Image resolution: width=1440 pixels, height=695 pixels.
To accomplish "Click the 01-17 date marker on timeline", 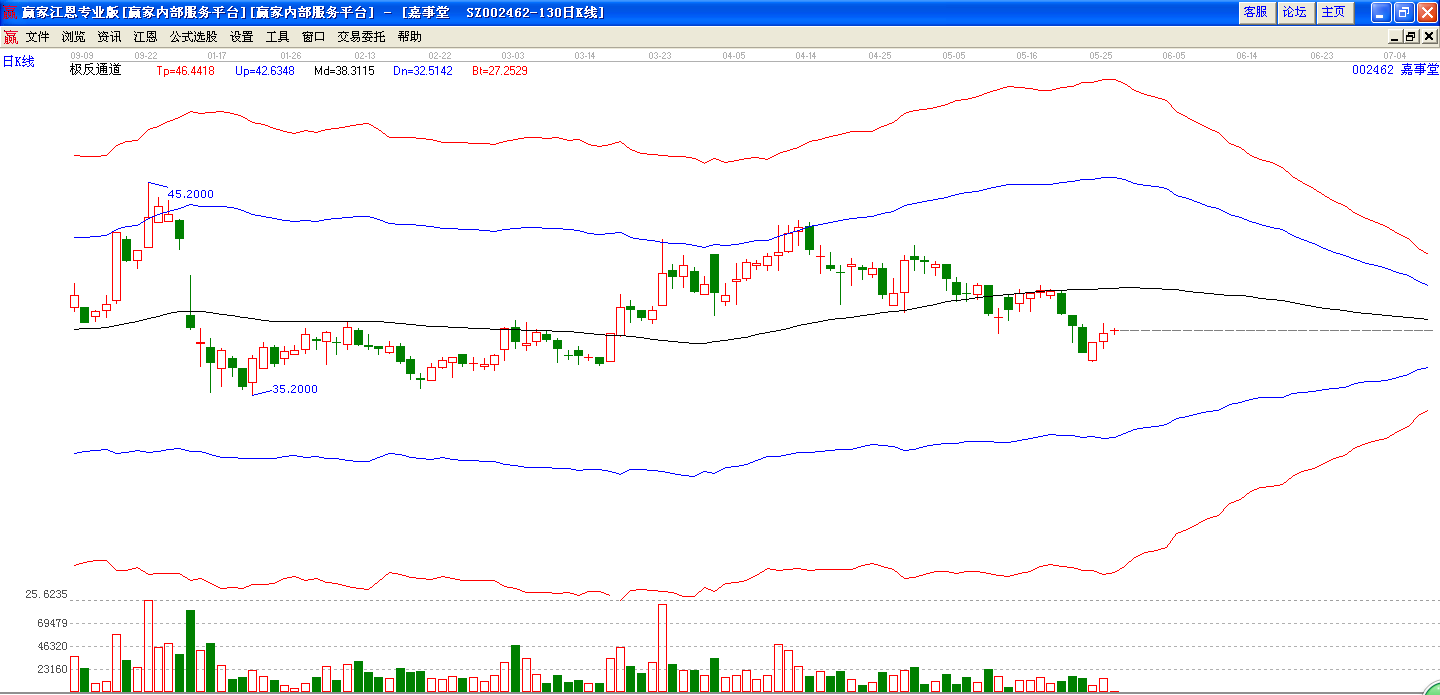I will 217,56.
